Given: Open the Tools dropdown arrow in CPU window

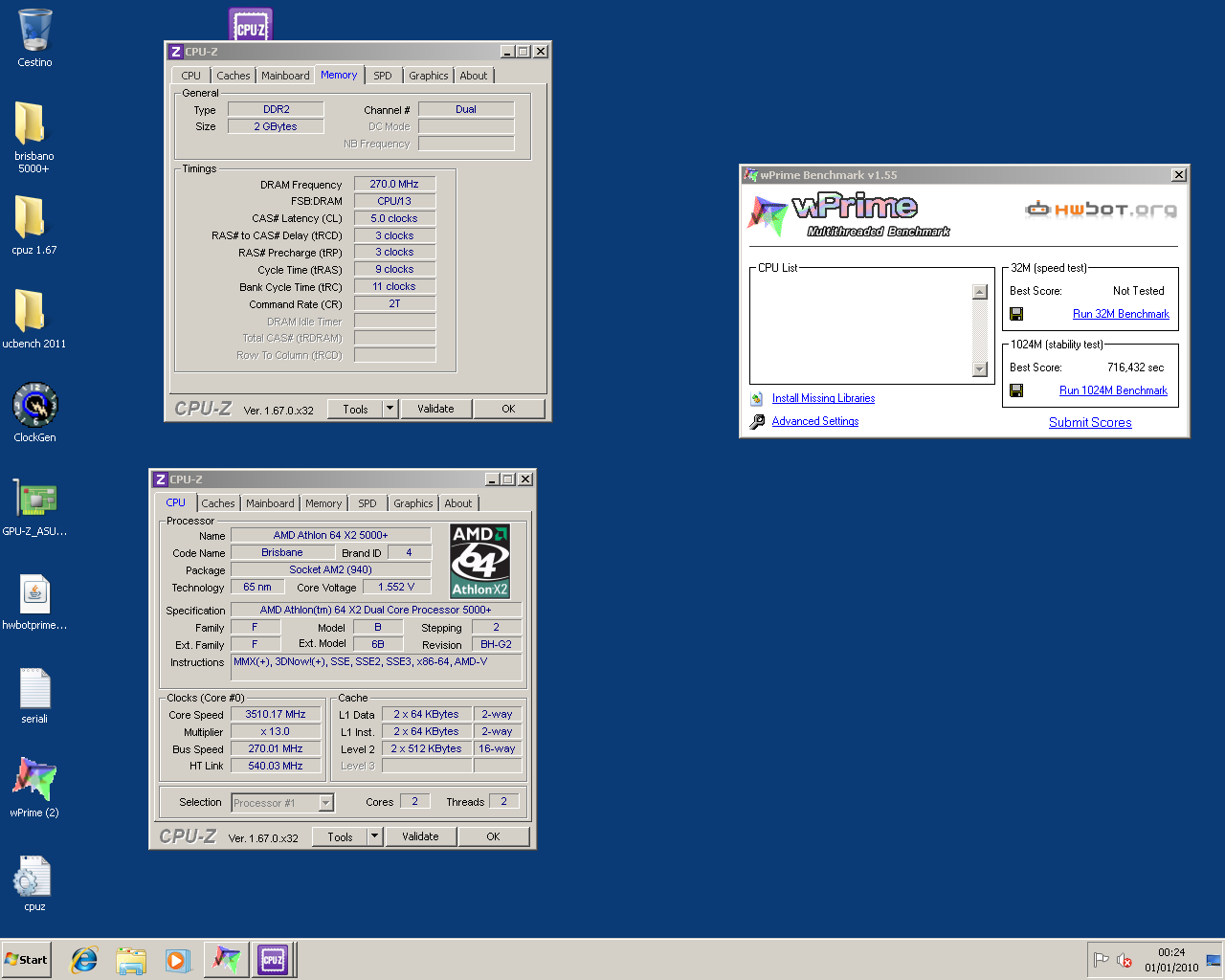Looking at the screenshot, I should [374, 836].
